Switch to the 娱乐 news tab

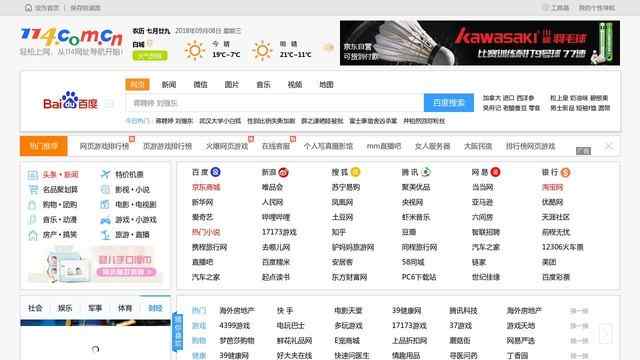click(65, 308)
